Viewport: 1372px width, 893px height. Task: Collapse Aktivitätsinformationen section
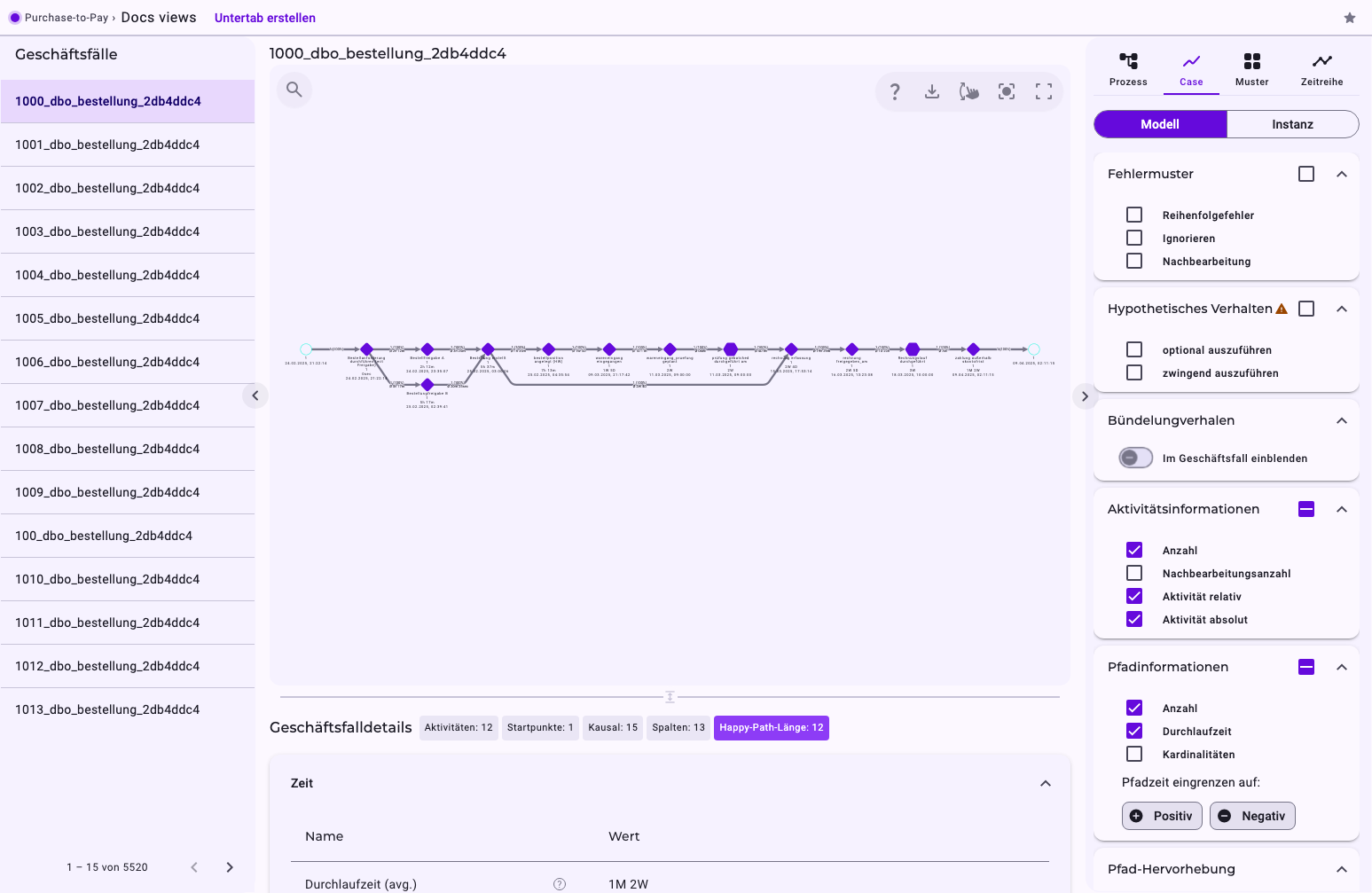pos(1342,509)
